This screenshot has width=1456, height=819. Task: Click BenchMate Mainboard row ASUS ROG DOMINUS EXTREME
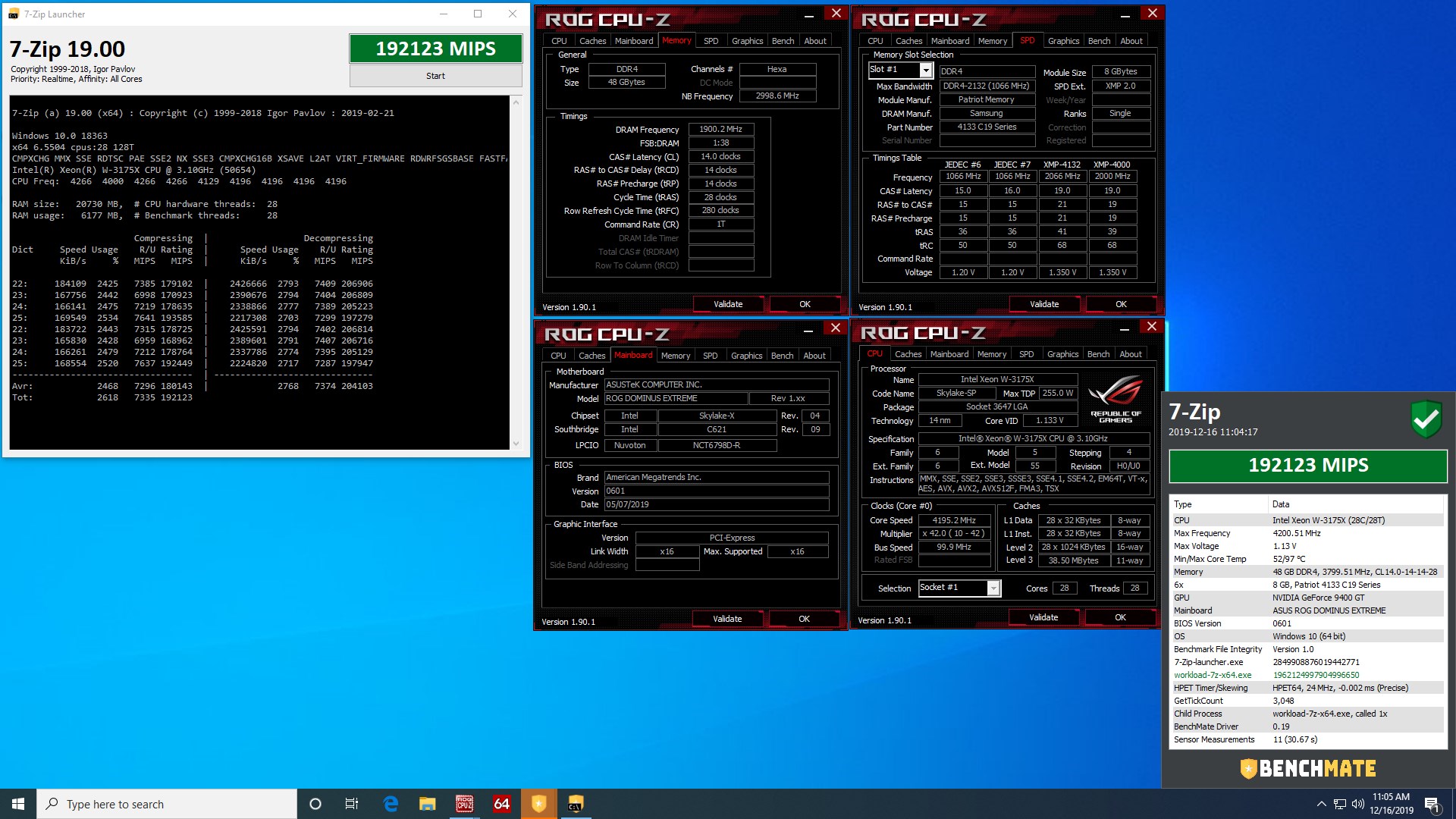pyautogui.click(x=1307, y=610)
